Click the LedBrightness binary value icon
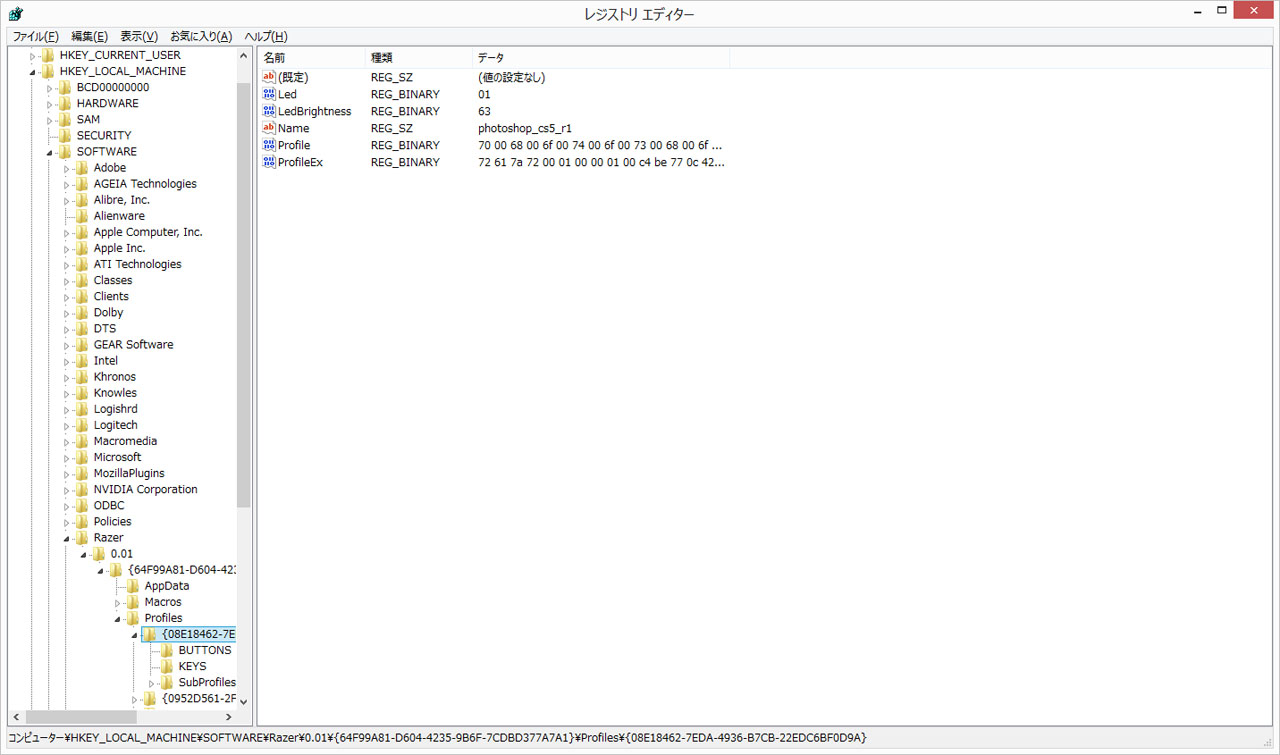The height and width of the screenshot is (755, 1280). point(268,111)
